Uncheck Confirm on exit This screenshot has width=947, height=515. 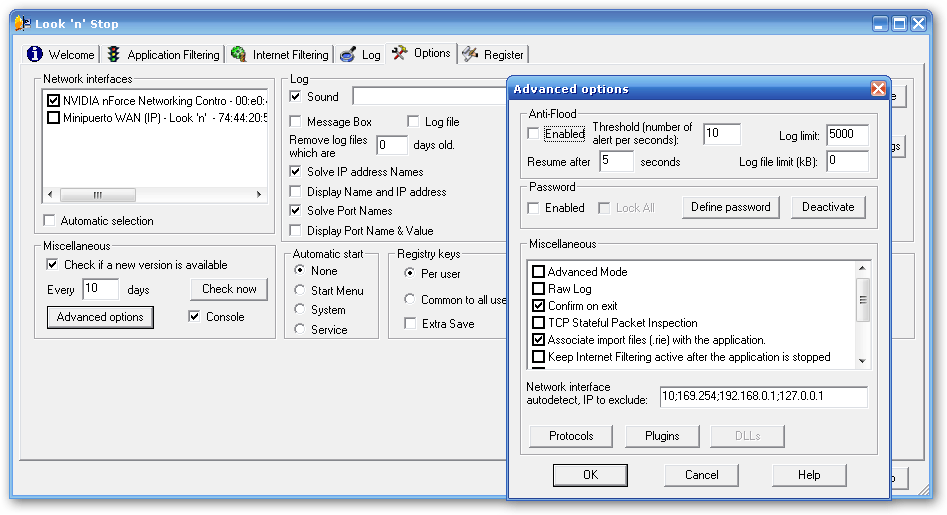[x=539, y=305]
